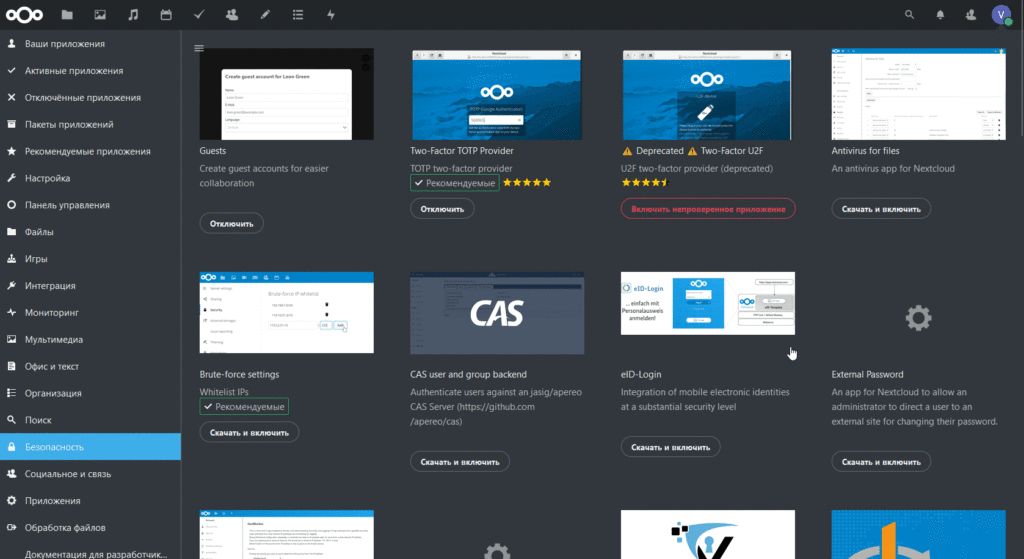Open the contacts menu icon near avatar

[x=971, y=14]
